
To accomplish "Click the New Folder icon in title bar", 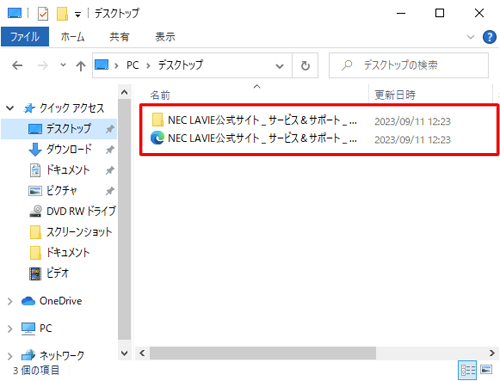I will click(62, 14).
